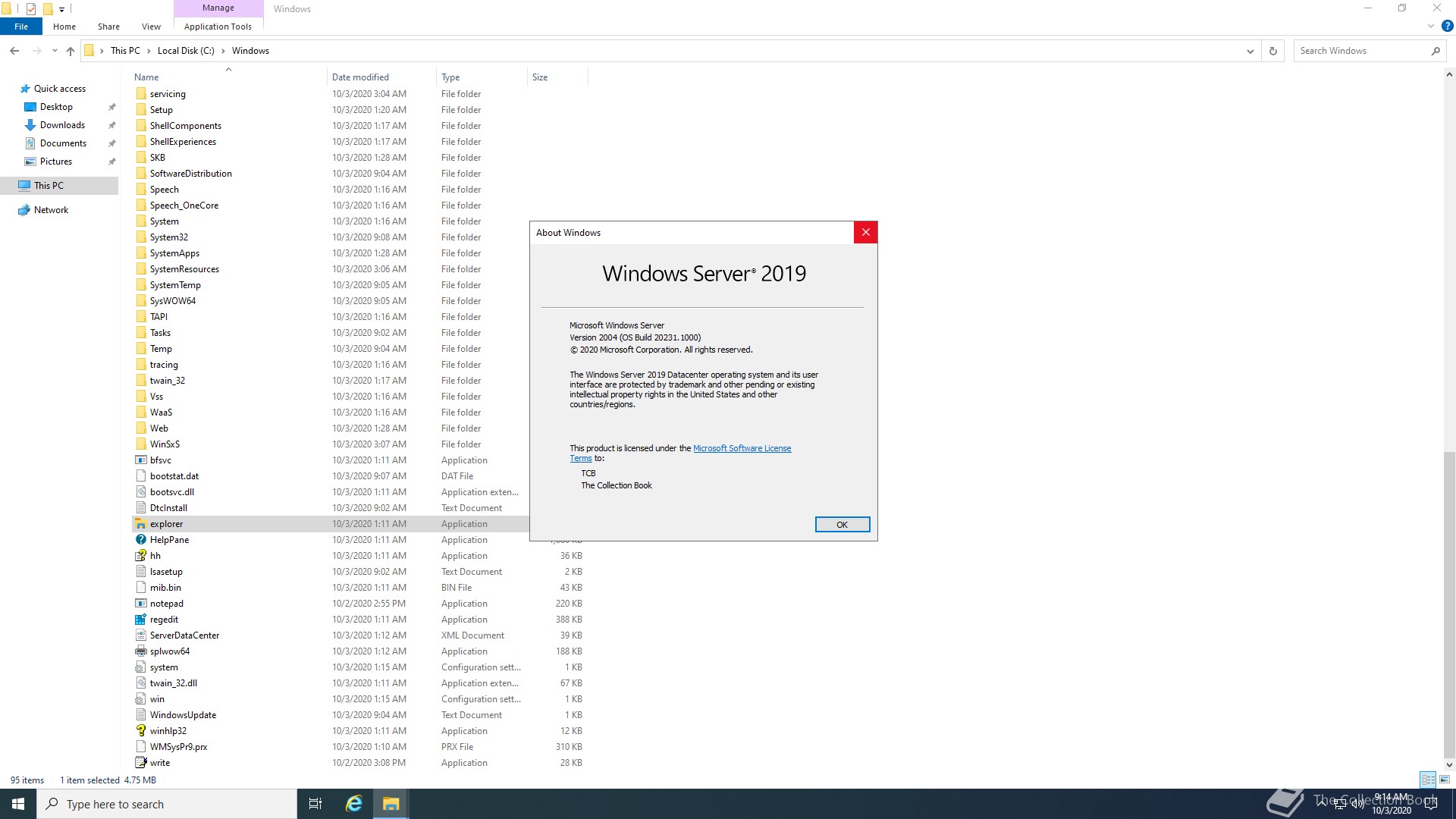The width and height of the screenshot is (1456, 819).
Task: Click the ServerDataCenter XML file icon
Action: tap(140, 635)
